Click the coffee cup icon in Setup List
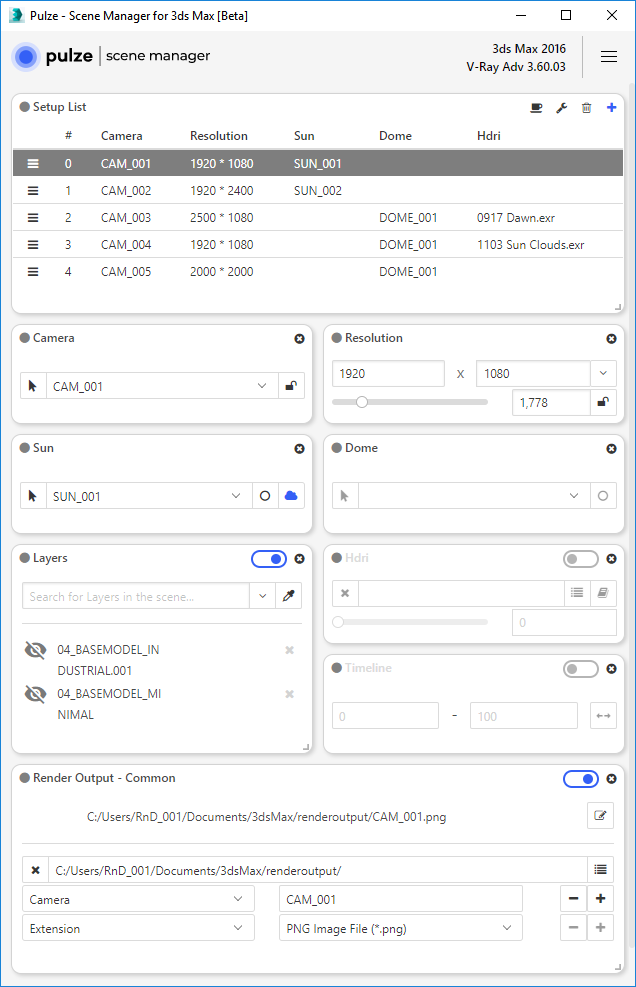Viewport: 636px width, 987px height. point(536,108)
